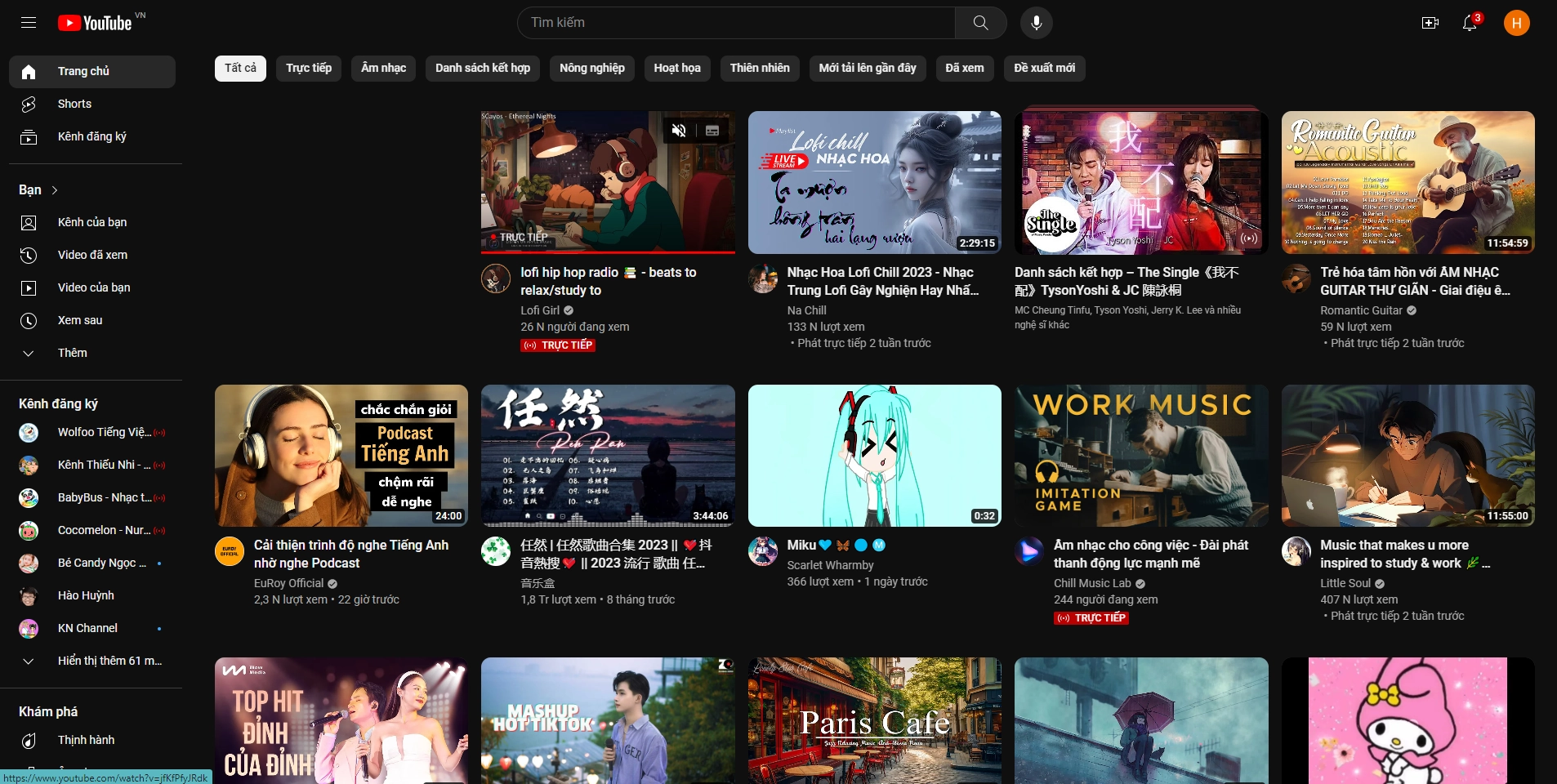The image size is (1557, 784).
Task: Open the Create video icon
Action: pyautogui.click(x=1430, y=24)
